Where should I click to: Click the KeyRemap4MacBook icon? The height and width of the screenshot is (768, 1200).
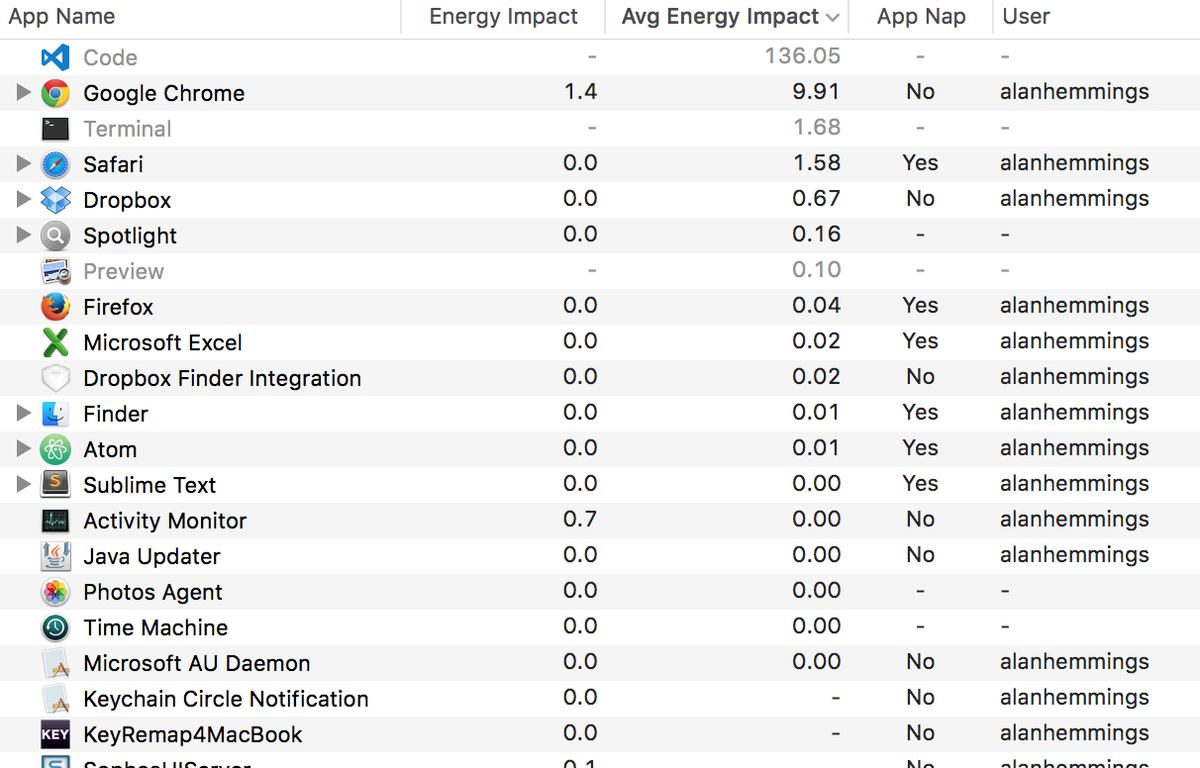(x=55, y=735)
